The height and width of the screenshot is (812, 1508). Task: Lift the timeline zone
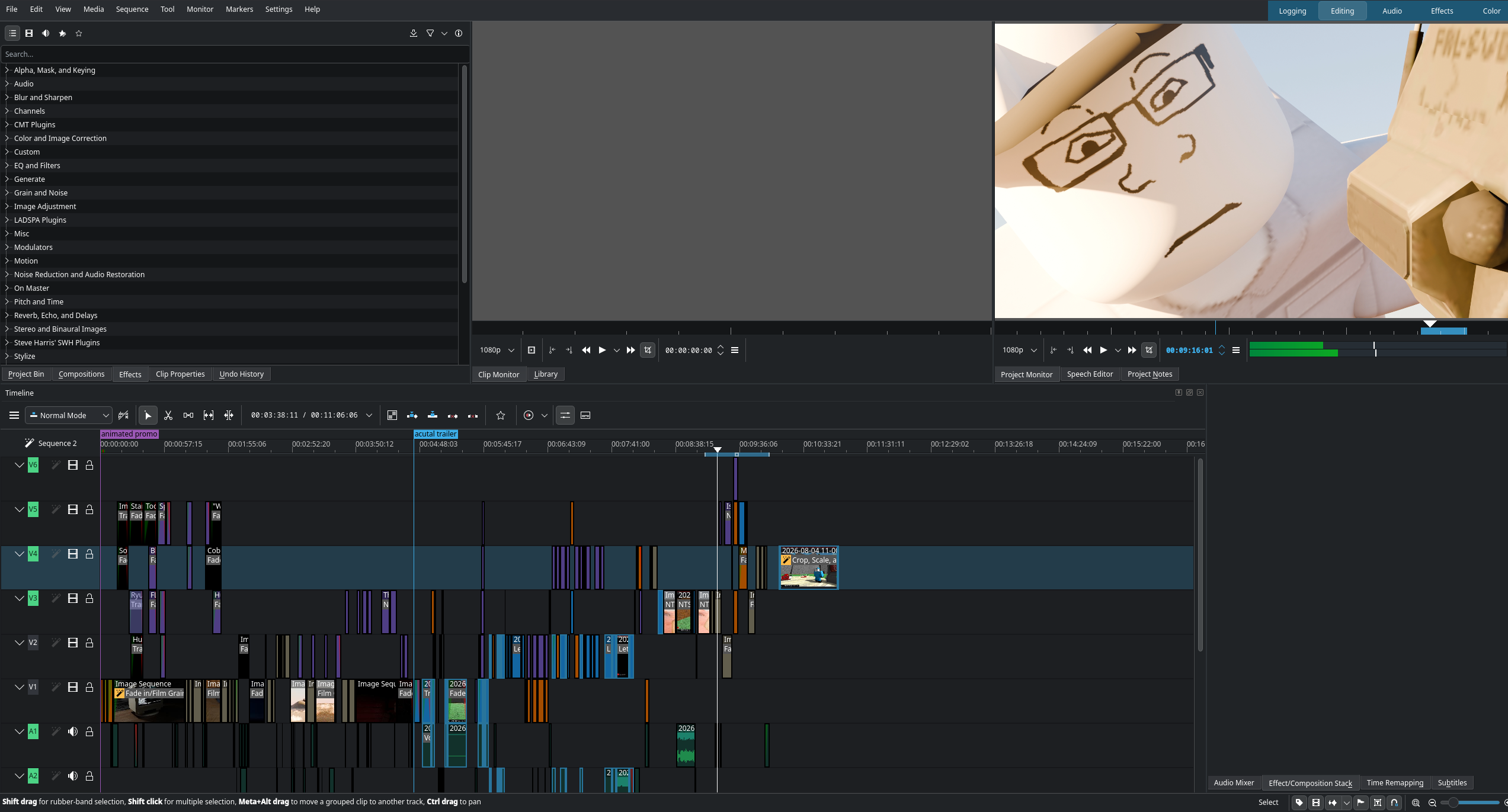point(473,416)
